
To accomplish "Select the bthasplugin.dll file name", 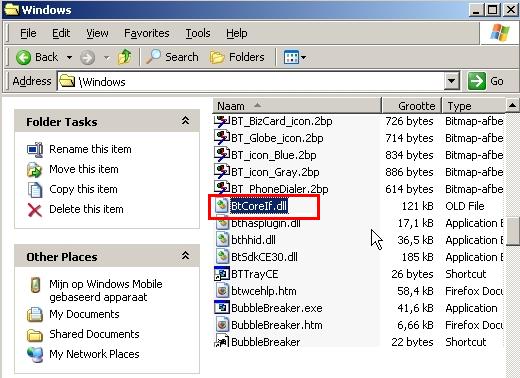I will point(266,223).
